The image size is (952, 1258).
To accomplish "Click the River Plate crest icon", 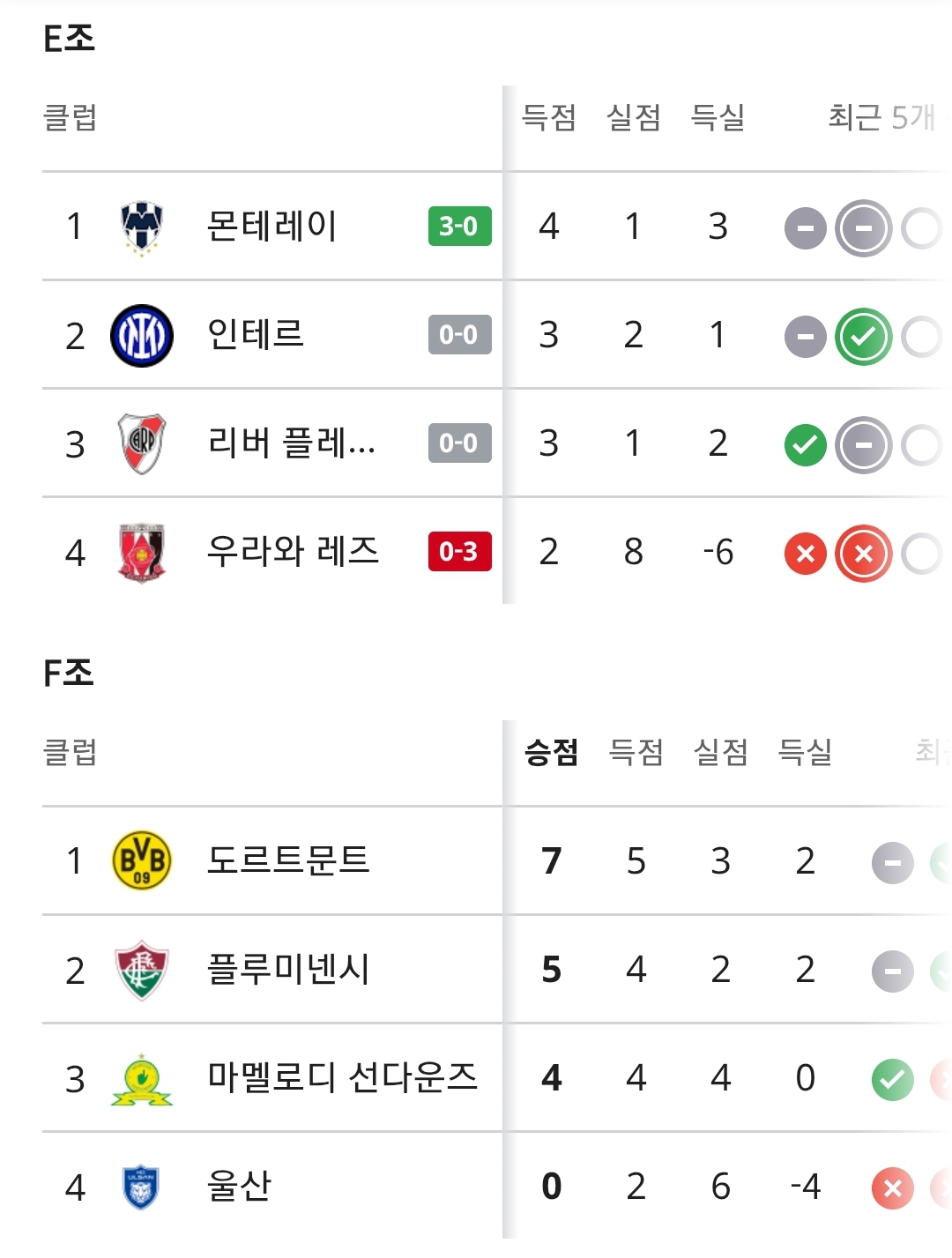I will pos(142,443).
